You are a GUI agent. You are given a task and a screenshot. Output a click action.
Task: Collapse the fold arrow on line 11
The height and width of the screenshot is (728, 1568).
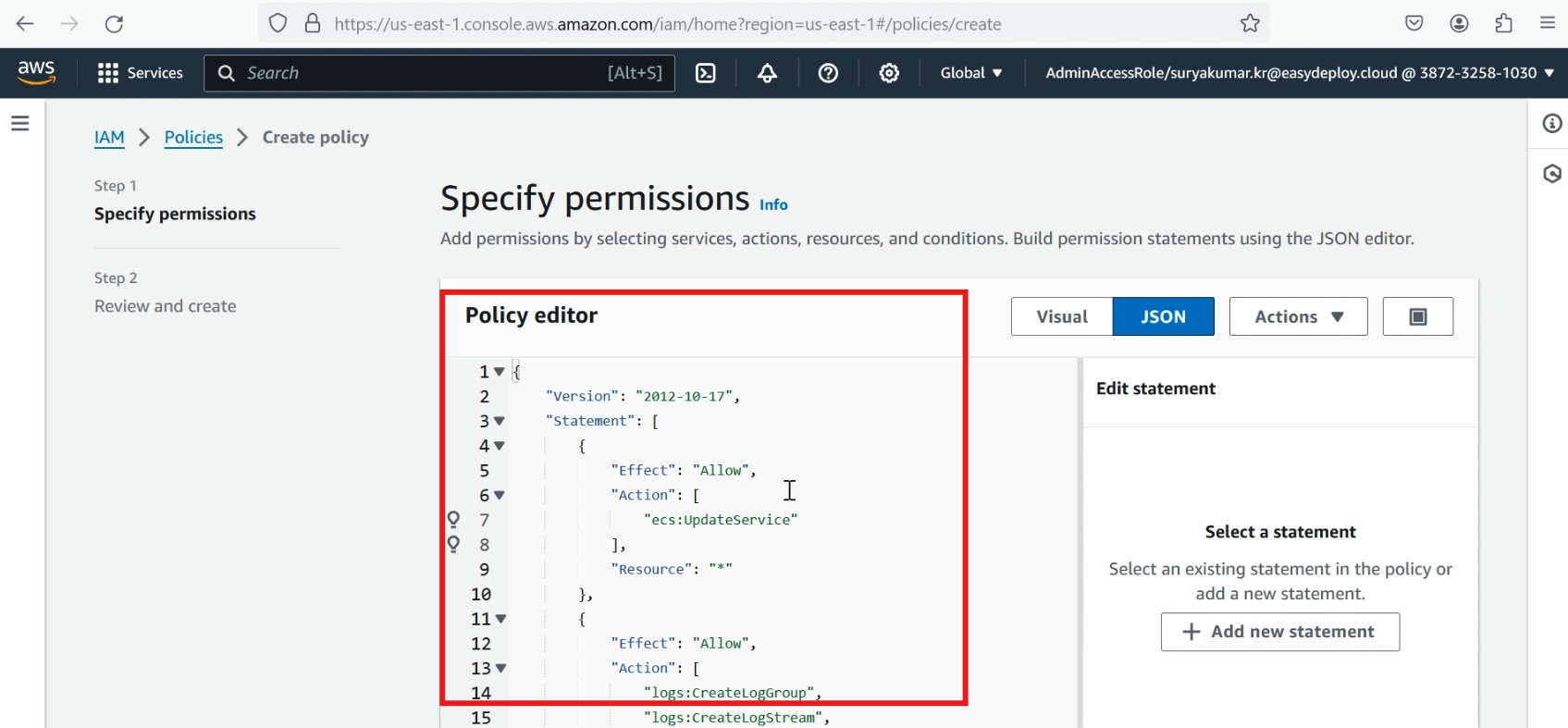coord(500,619)
